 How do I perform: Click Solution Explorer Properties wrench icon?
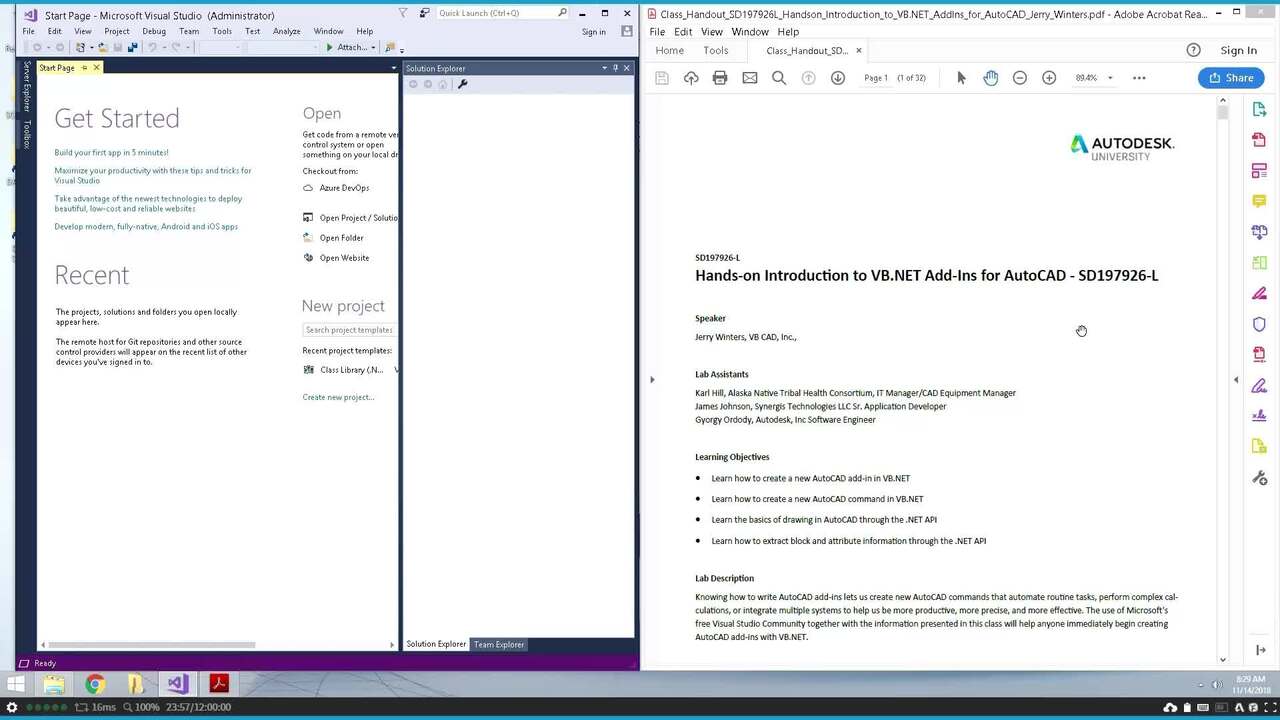point(462,84)
